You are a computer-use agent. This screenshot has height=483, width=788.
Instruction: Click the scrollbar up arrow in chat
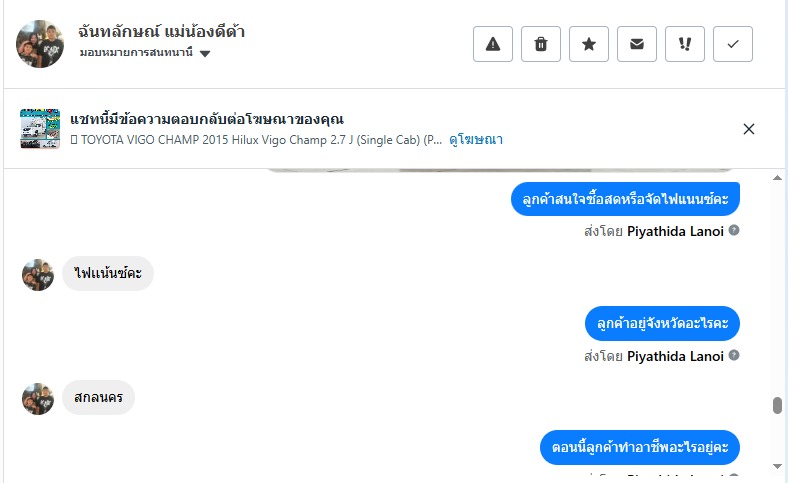point(777,178)
